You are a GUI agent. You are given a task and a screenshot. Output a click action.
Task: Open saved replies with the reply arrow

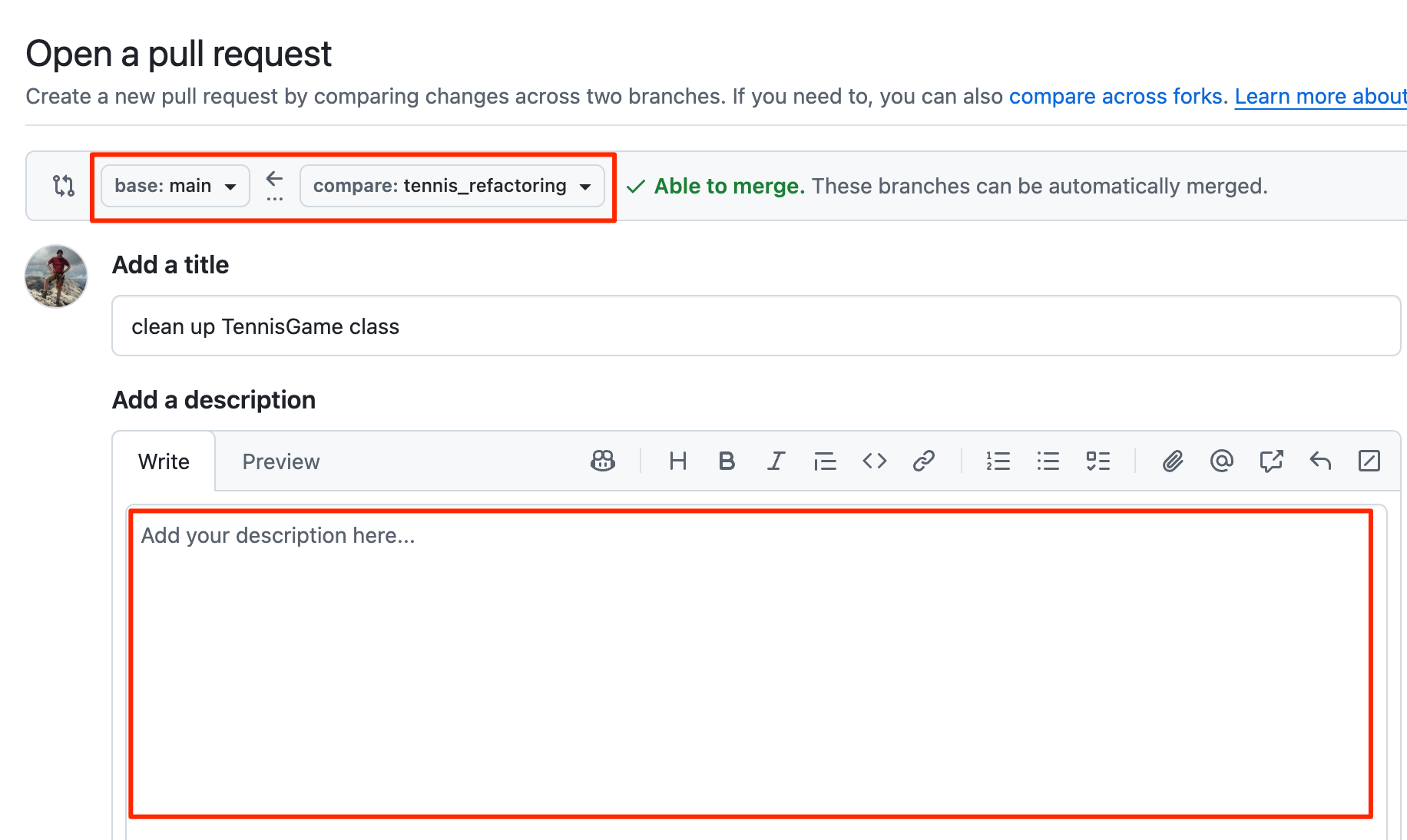pos(1320,461)
